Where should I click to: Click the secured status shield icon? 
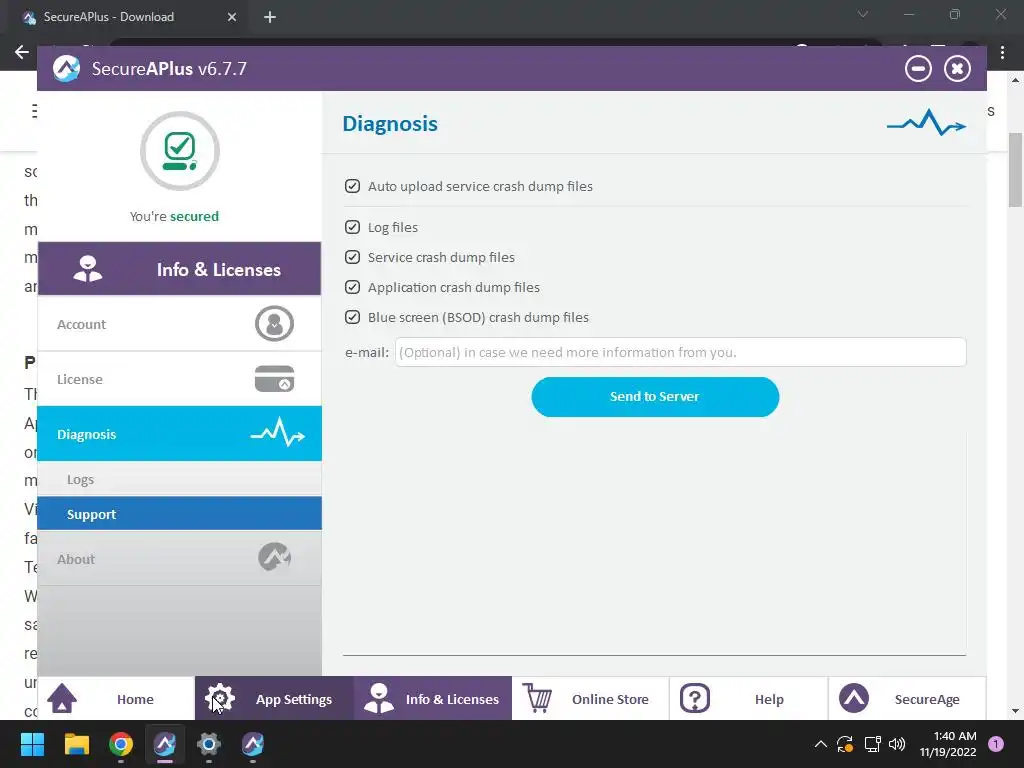[180, 151]
